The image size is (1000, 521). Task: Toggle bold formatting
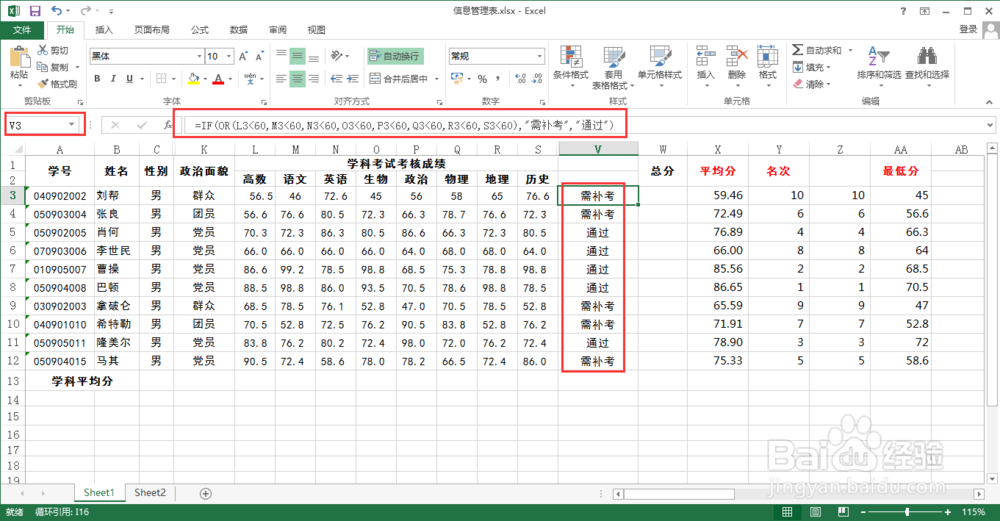pos(97,78)
